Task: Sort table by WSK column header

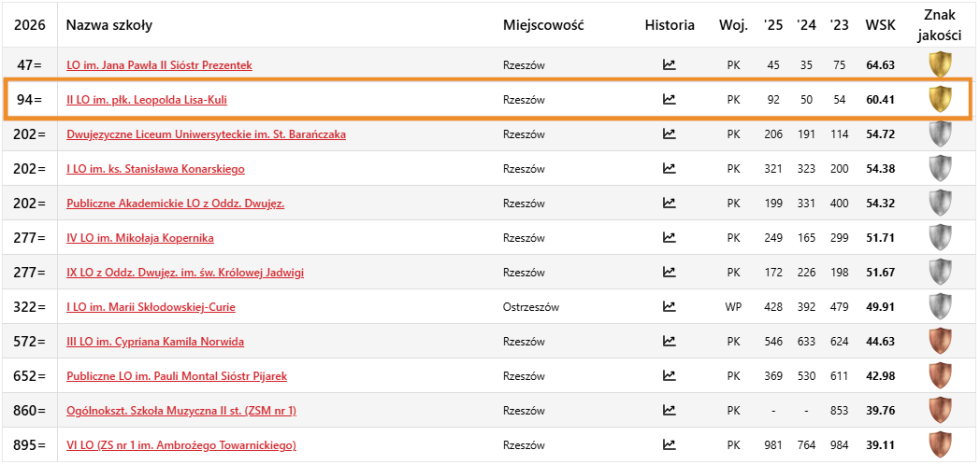Action: coord(880,25)
